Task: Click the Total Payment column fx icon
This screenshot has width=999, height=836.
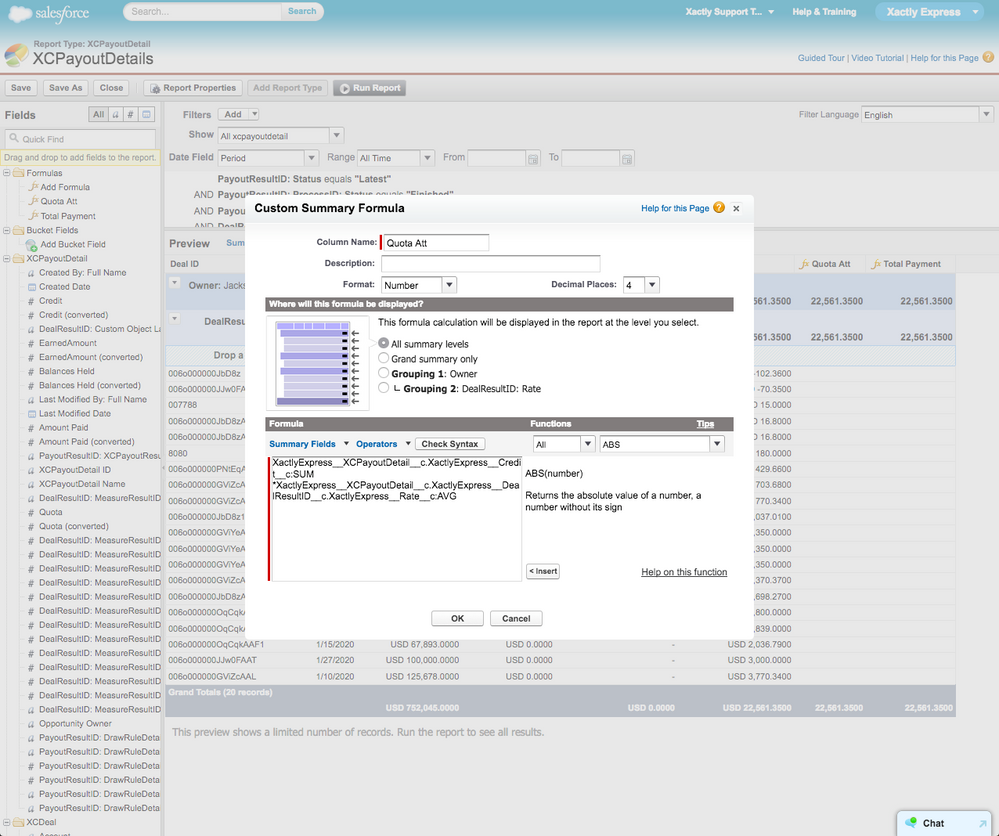Action: pyautogui.click(x=877, y=264)
